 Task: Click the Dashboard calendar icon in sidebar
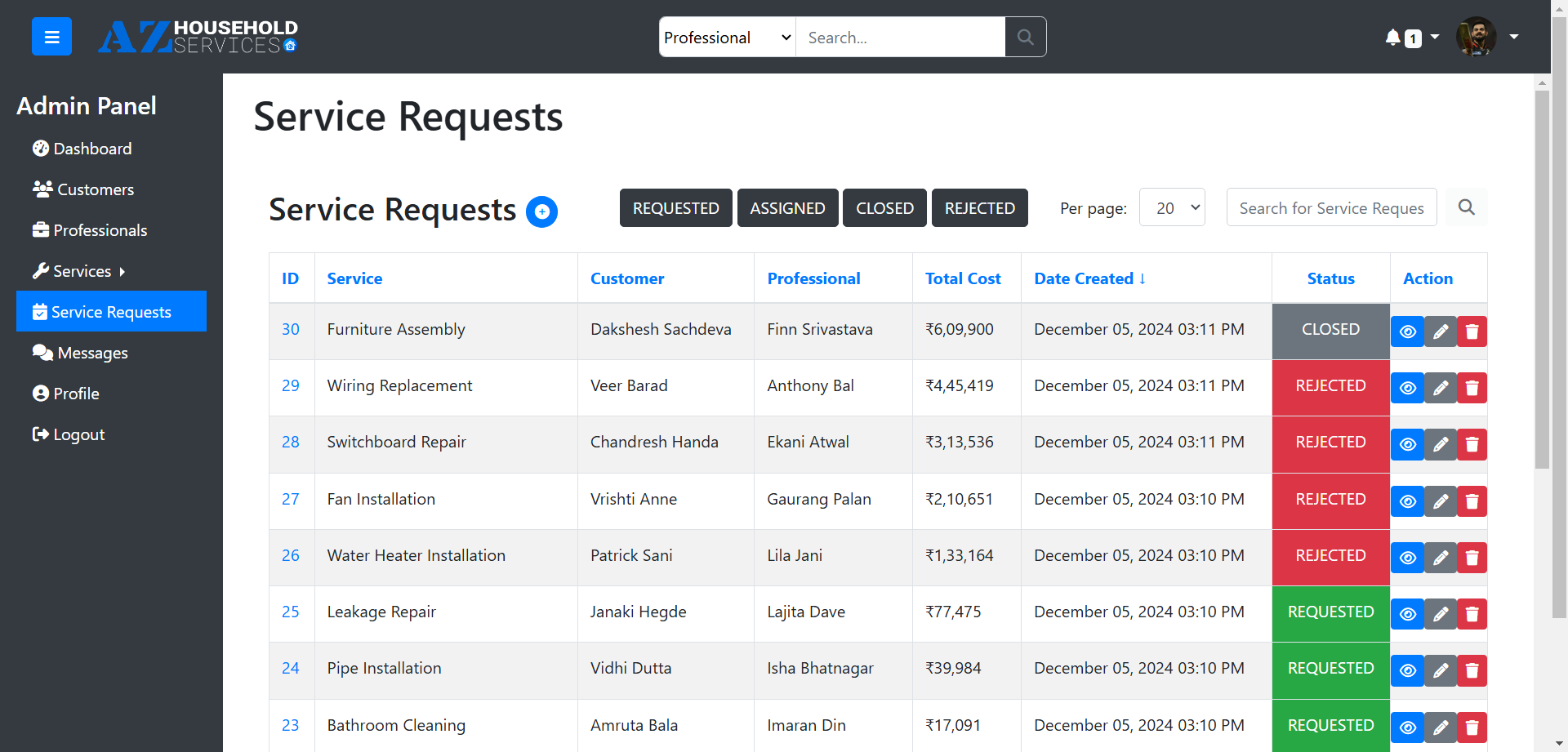[41, 148]
